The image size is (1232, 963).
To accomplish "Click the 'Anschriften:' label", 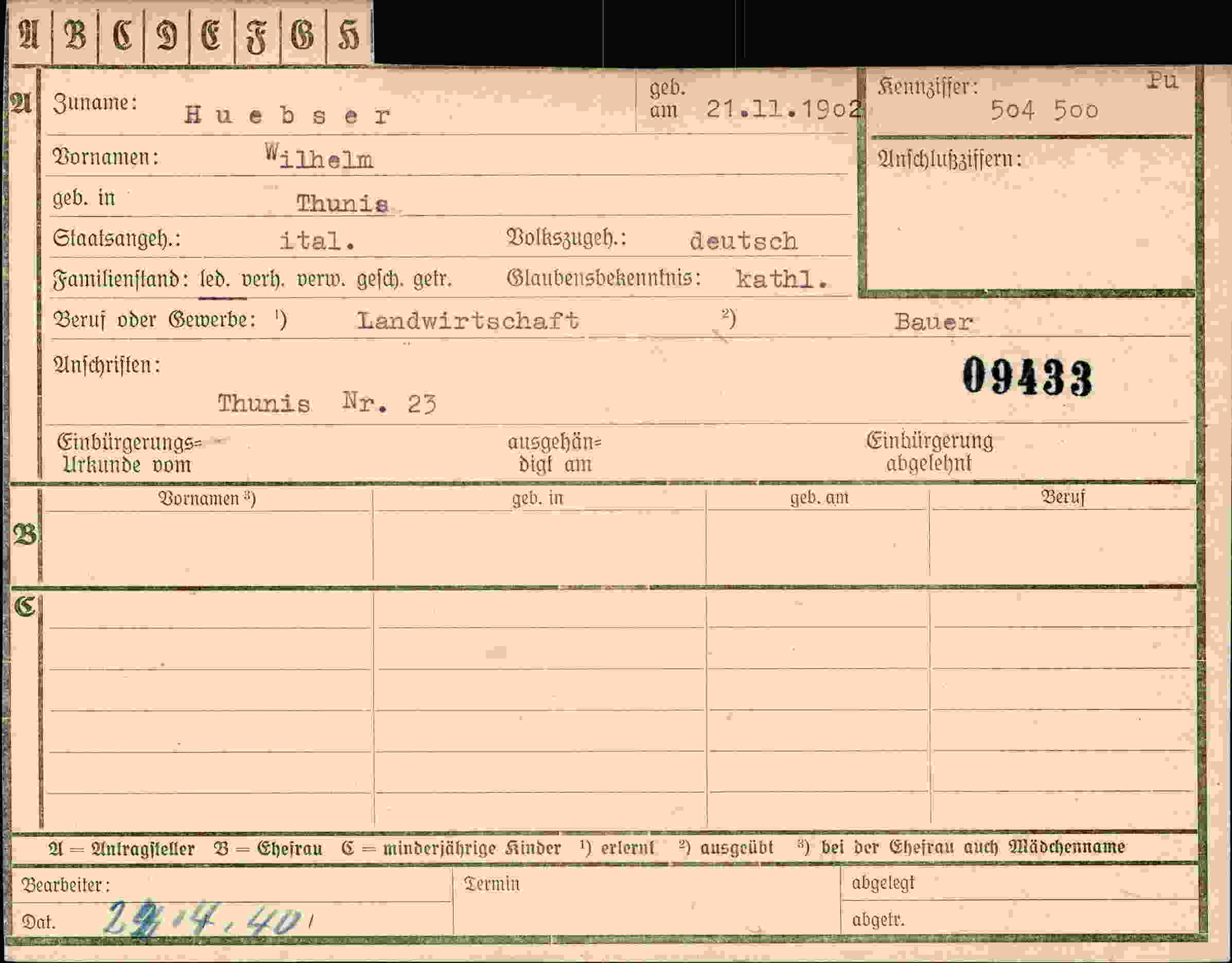I will coord(107,365).
